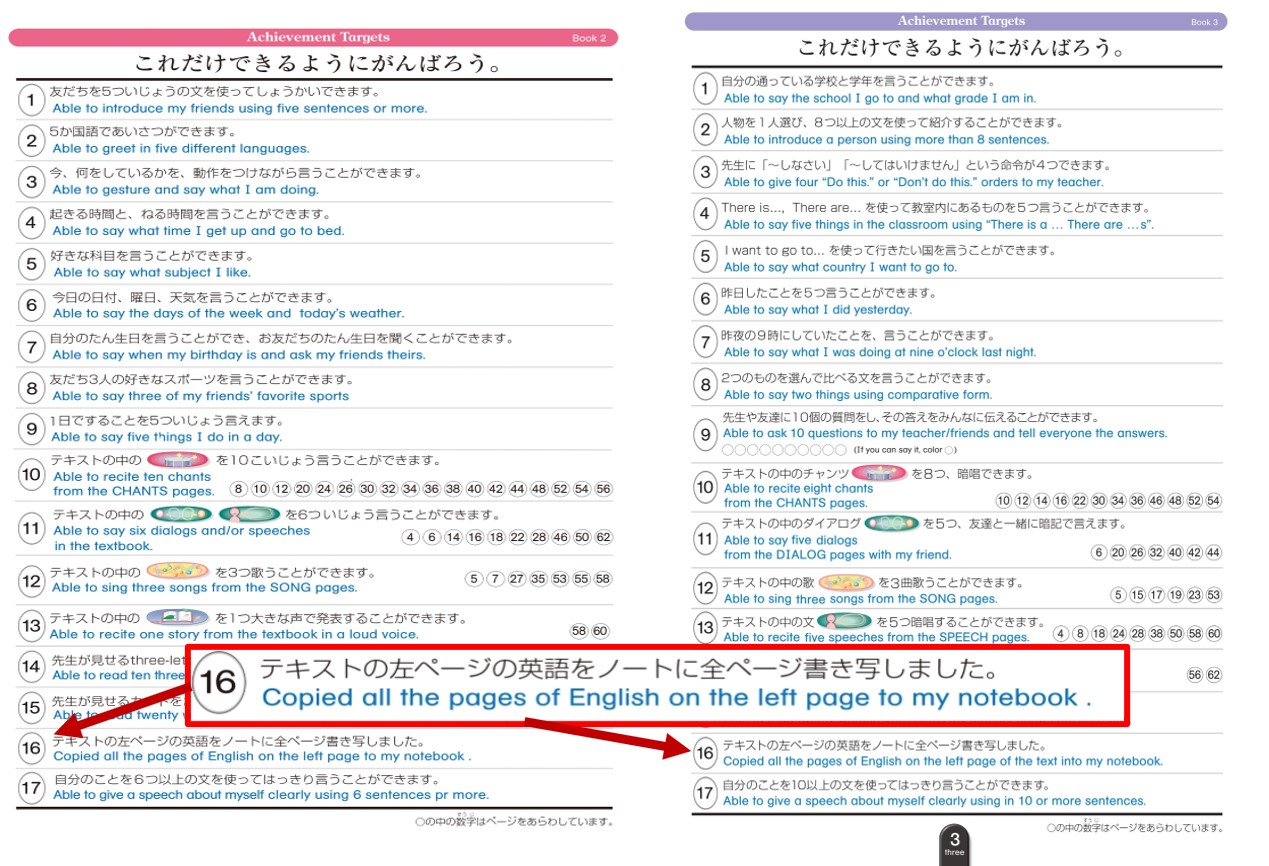Viewport: 1269px width, 866px height.
Task: Click 'Able to say what I was doing at nine o'clock'
Action: click(880, 352)
